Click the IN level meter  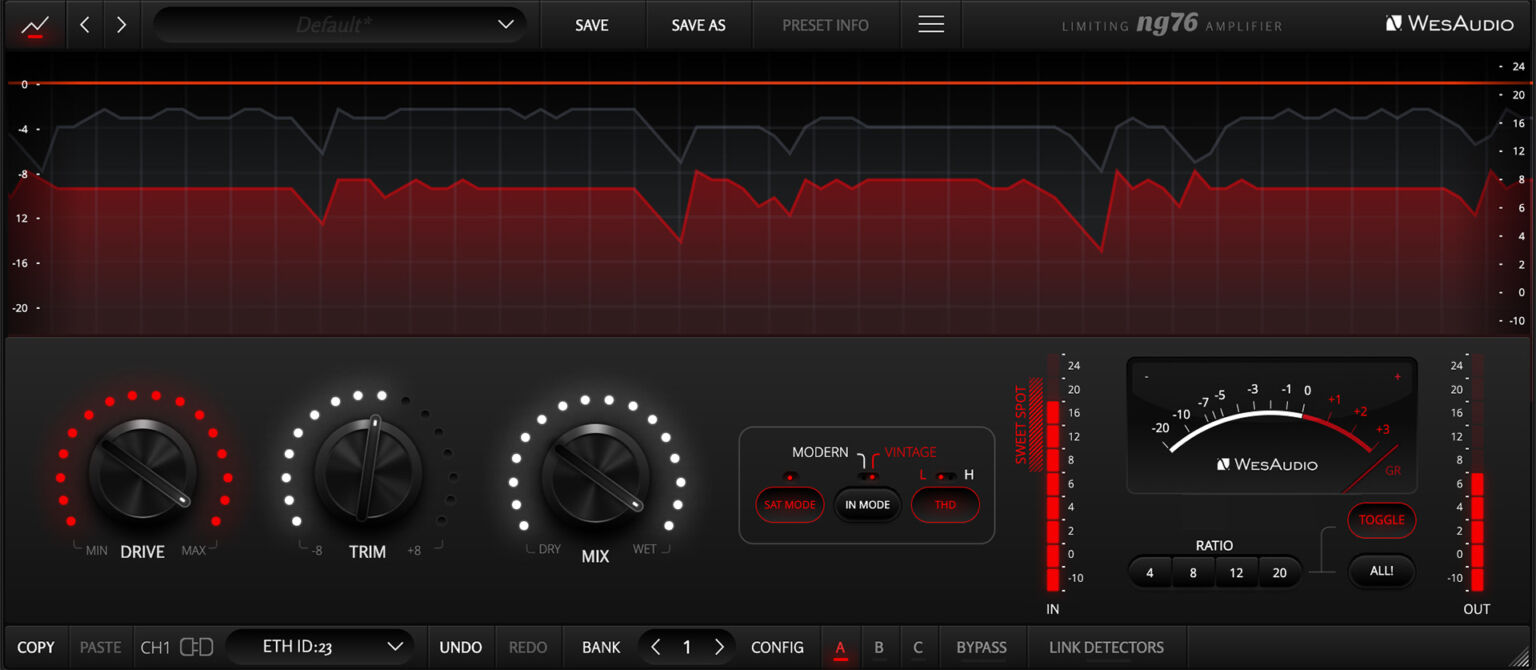(1053, 472)
